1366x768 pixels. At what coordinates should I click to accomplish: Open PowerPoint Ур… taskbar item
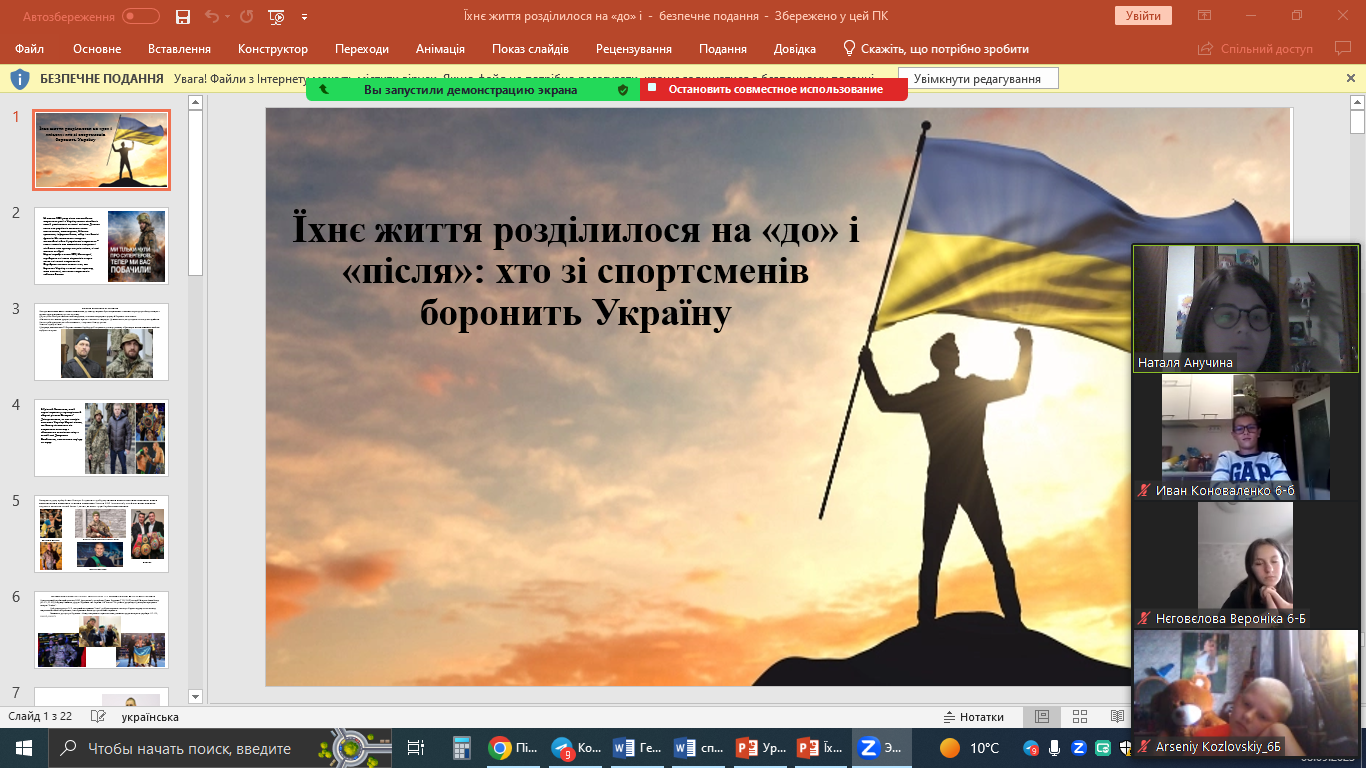[760, 748]
